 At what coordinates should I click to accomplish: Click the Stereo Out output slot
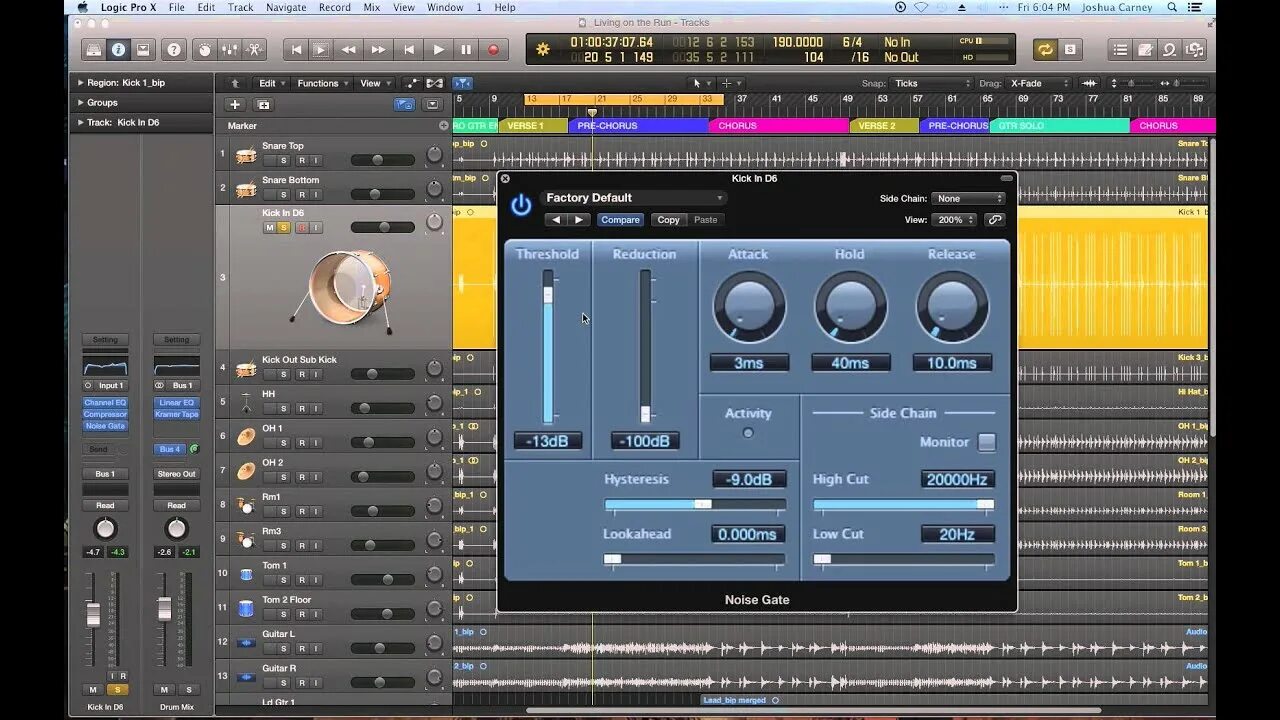tap(176, 474)
